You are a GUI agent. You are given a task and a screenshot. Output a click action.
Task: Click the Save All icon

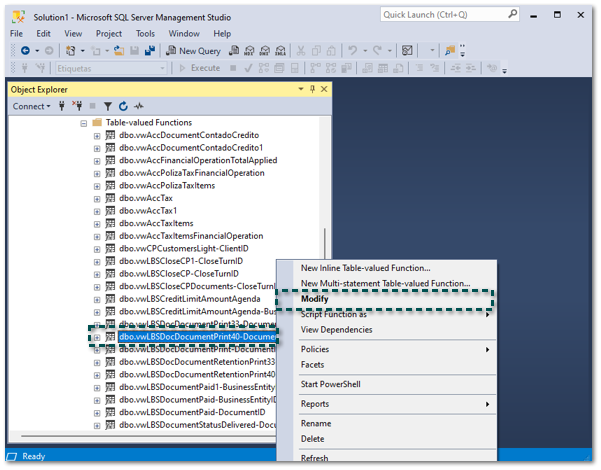click(149, 51)
